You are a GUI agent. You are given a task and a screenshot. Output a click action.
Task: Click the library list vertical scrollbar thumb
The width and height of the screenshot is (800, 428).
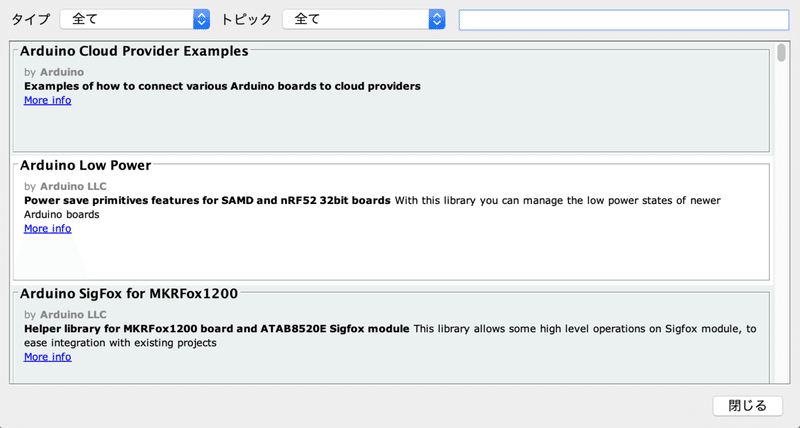782,53
